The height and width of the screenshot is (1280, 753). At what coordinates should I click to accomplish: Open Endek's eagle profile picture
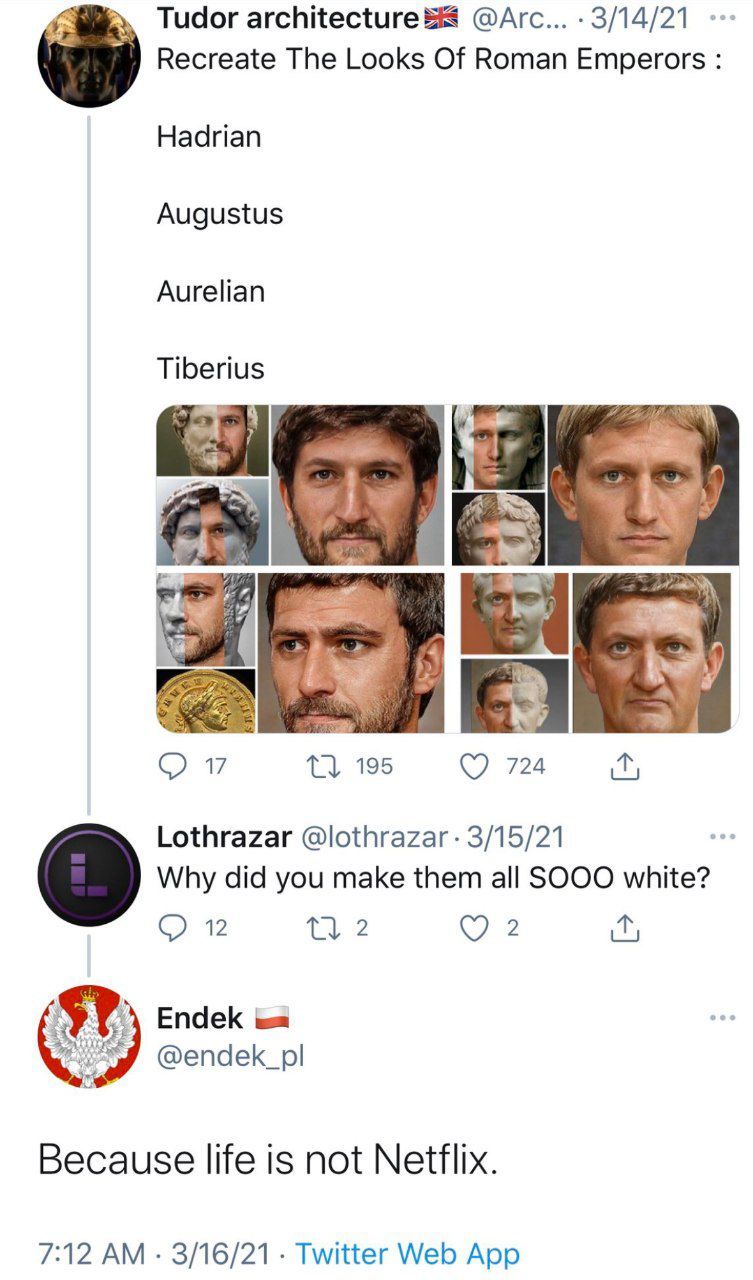tap(89, 1036)
